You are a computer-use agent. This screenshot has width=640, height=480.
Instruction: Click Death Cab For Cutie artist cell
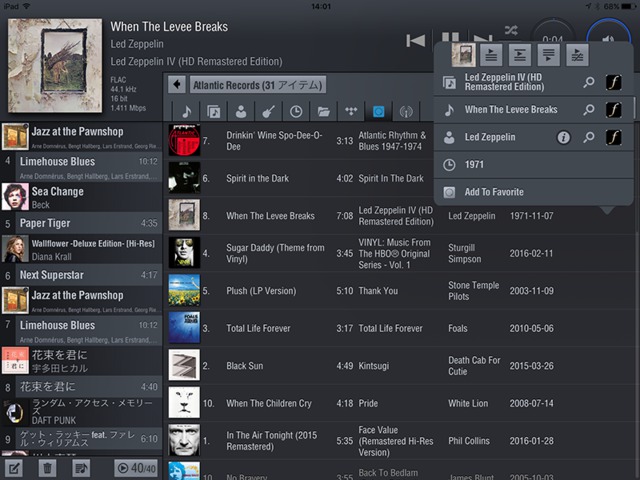click(x=474, y=366)
